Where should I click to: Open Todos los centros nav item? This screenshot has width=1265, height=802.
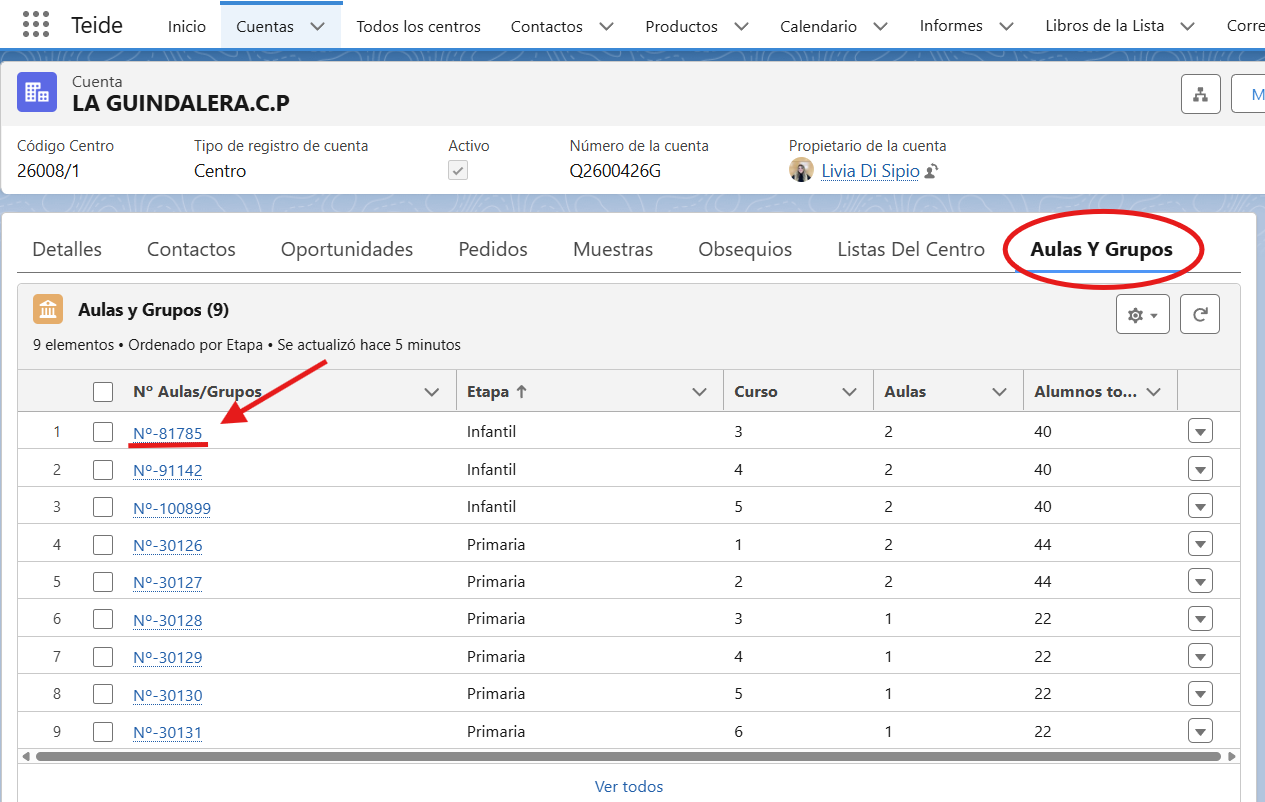418,26
